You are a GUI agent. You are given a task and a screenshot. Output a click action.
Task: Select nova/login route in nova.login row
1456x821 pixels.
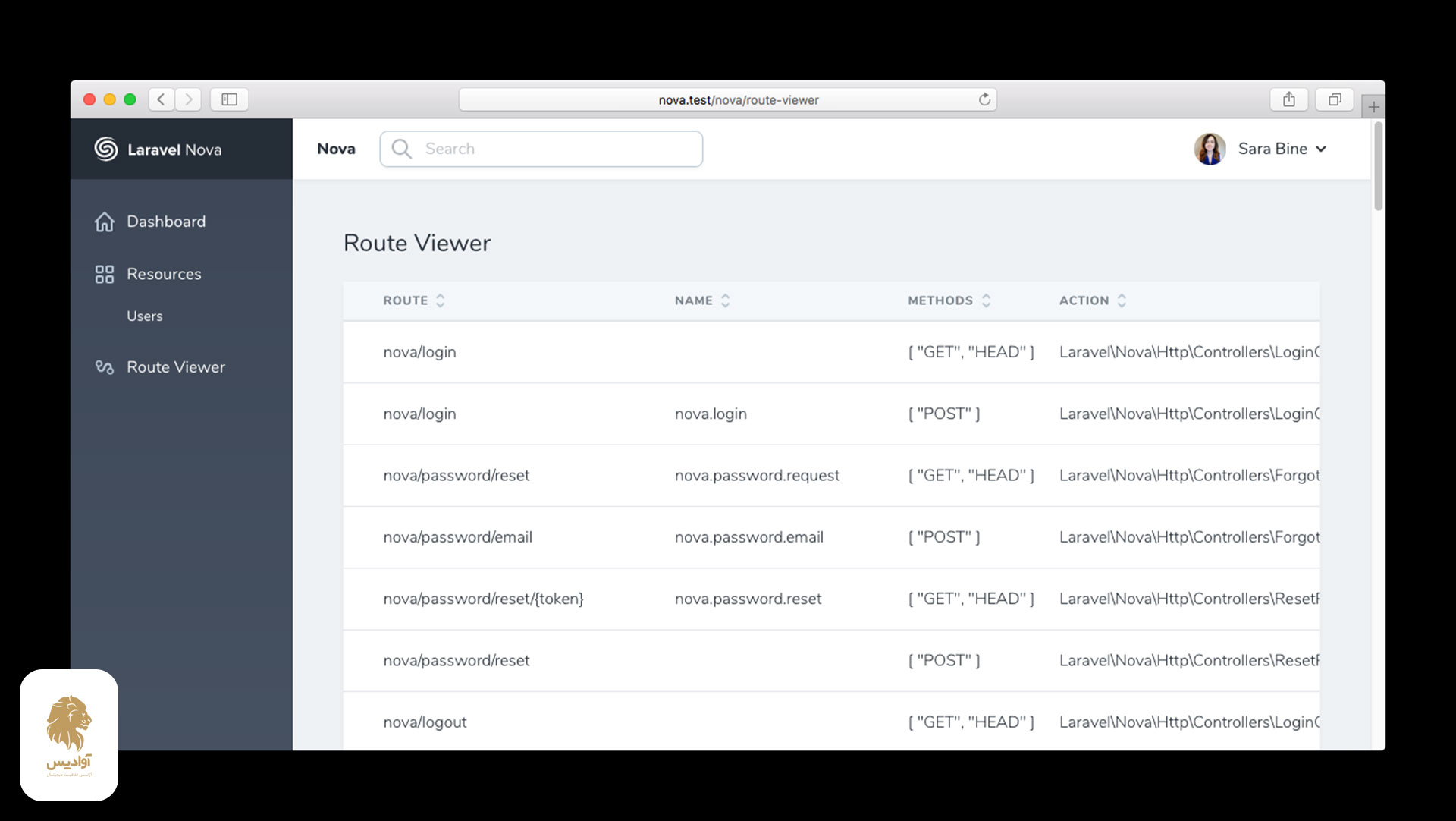pyautogui.click(x=419, y=414)
